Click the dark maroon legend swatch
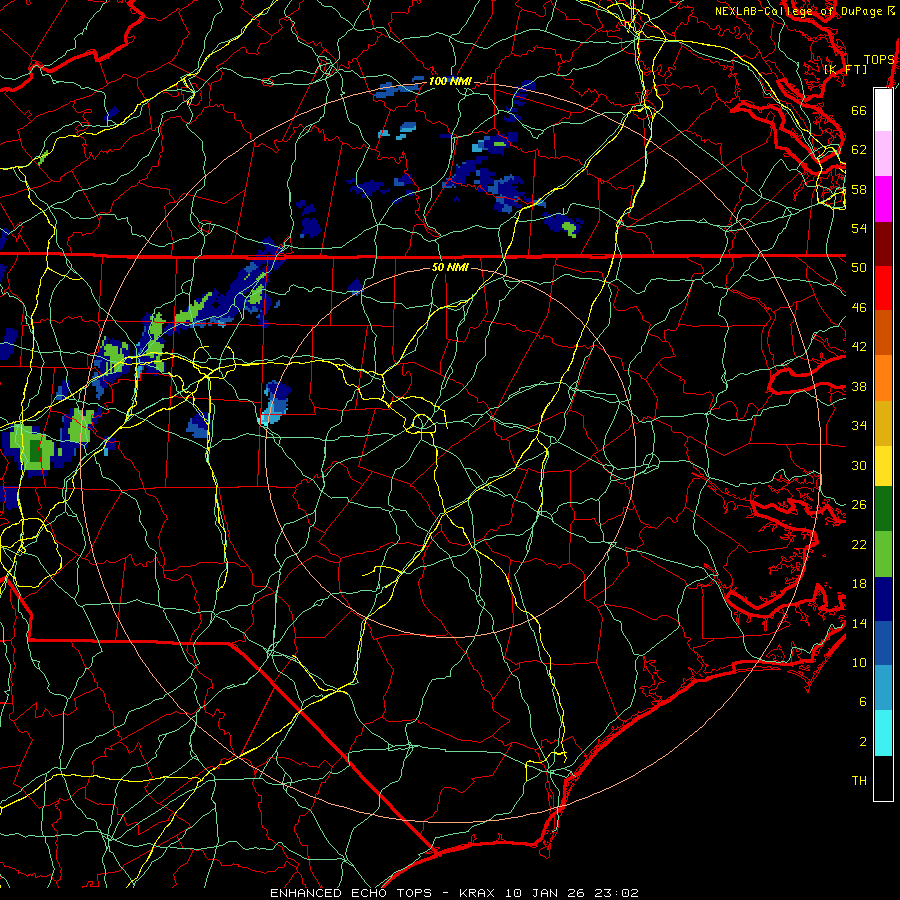 [883, 244]
